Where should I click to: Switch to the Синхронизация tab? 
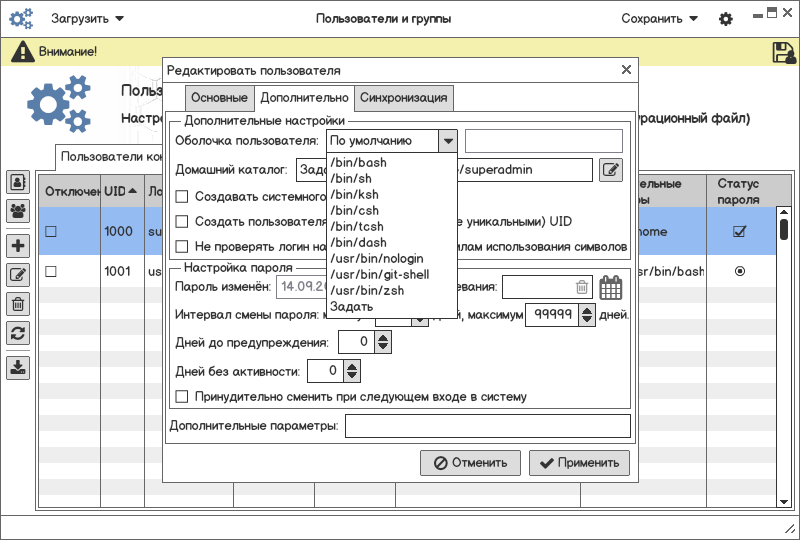coord(405,98)
